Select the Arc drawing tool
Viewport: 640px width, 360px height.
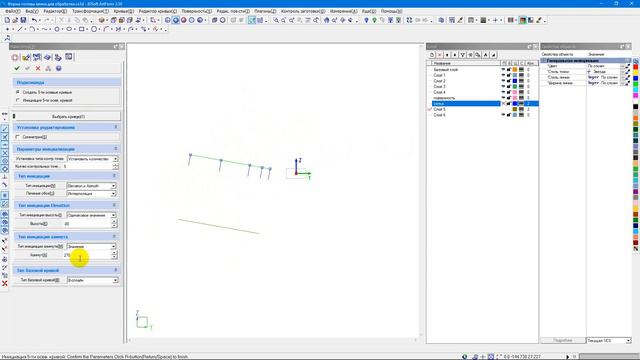point(32,29)
